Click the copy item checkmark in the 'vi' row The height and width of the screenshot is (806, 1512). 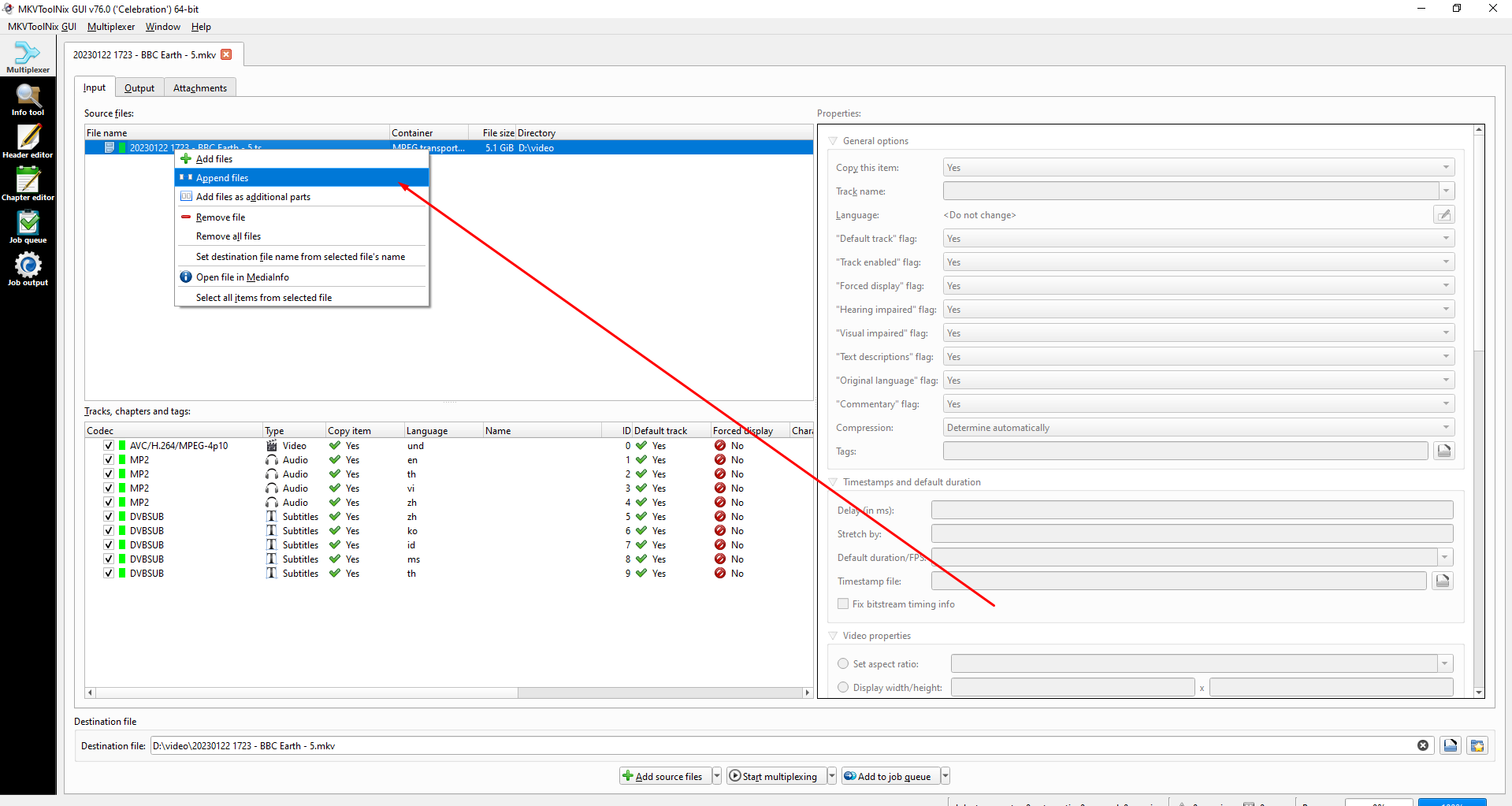coord(335,488)
